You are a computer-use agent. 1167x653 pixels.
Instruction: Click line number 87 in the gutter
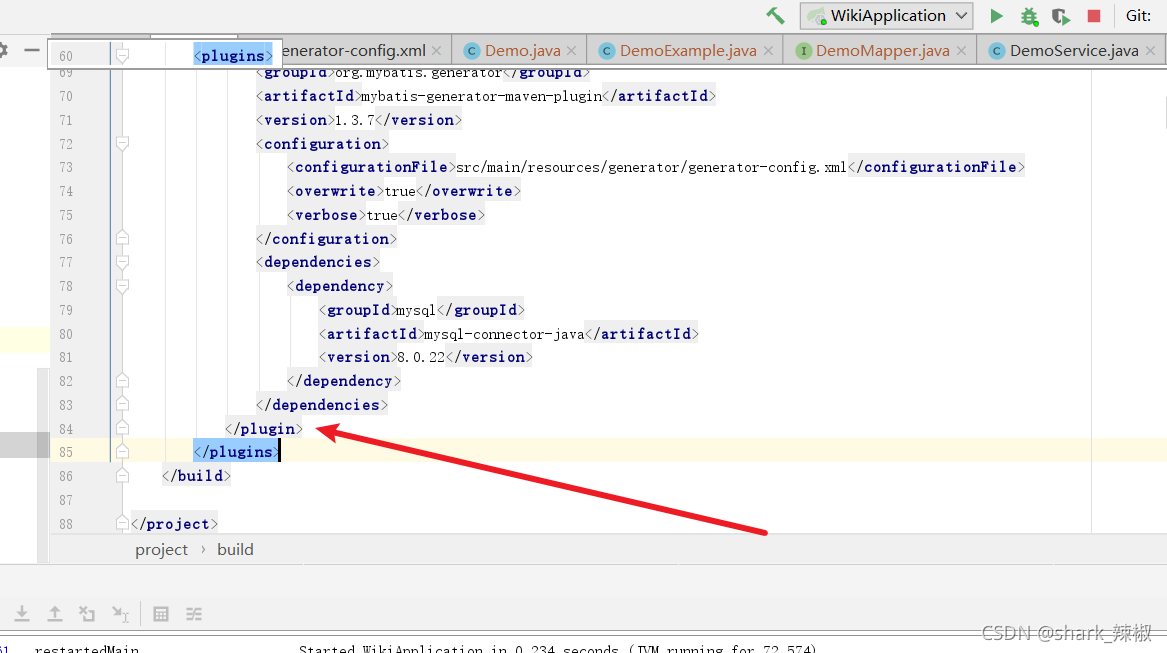66,500
